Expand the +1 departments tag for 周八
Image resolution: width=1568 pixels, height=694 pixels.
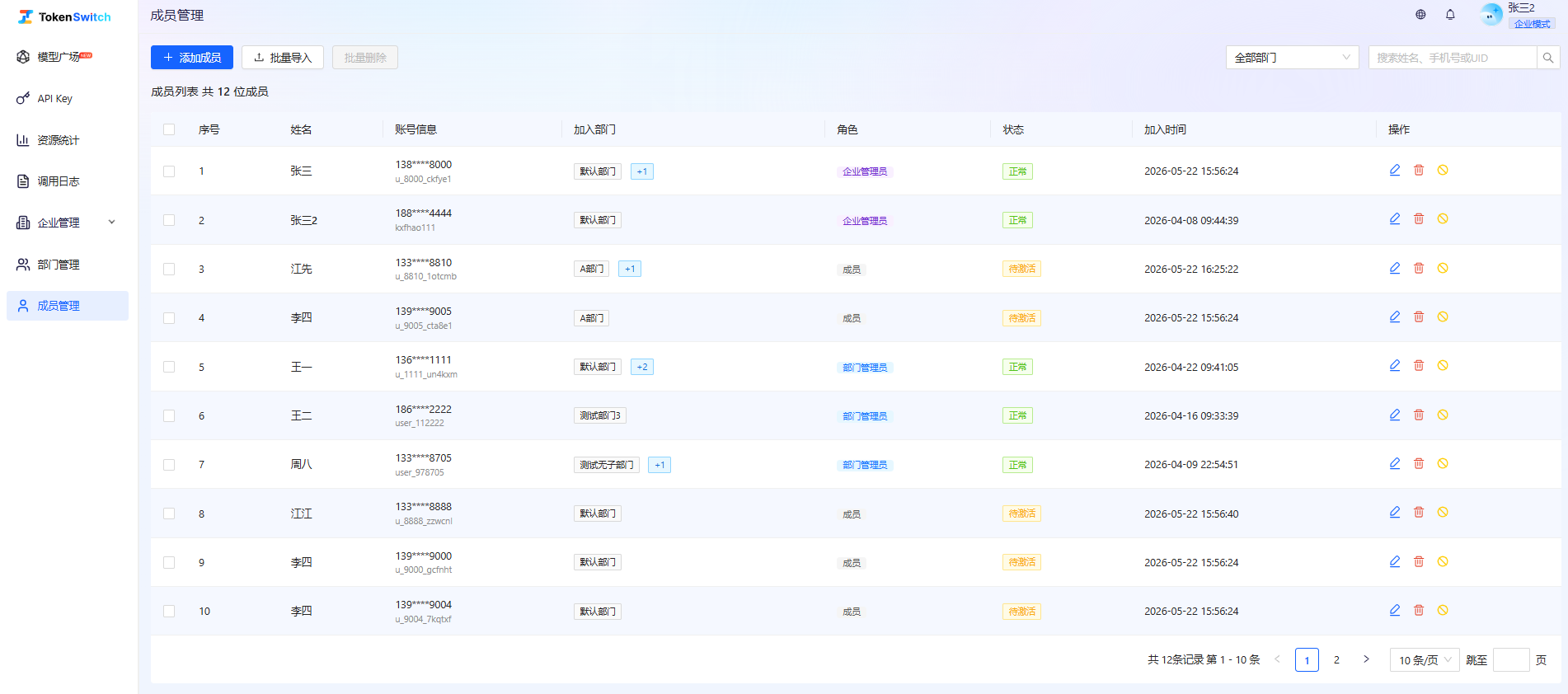coord(660,465)
